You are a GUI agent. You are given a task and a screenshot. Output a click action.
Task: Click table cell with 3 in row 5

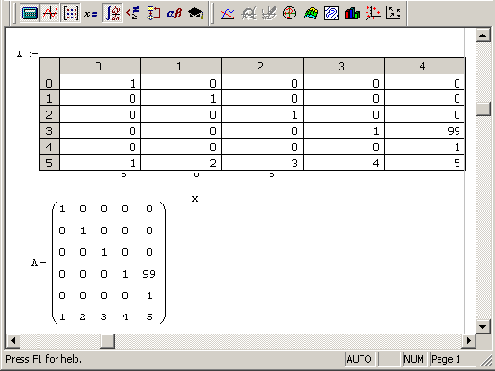(x=262, y=163)
